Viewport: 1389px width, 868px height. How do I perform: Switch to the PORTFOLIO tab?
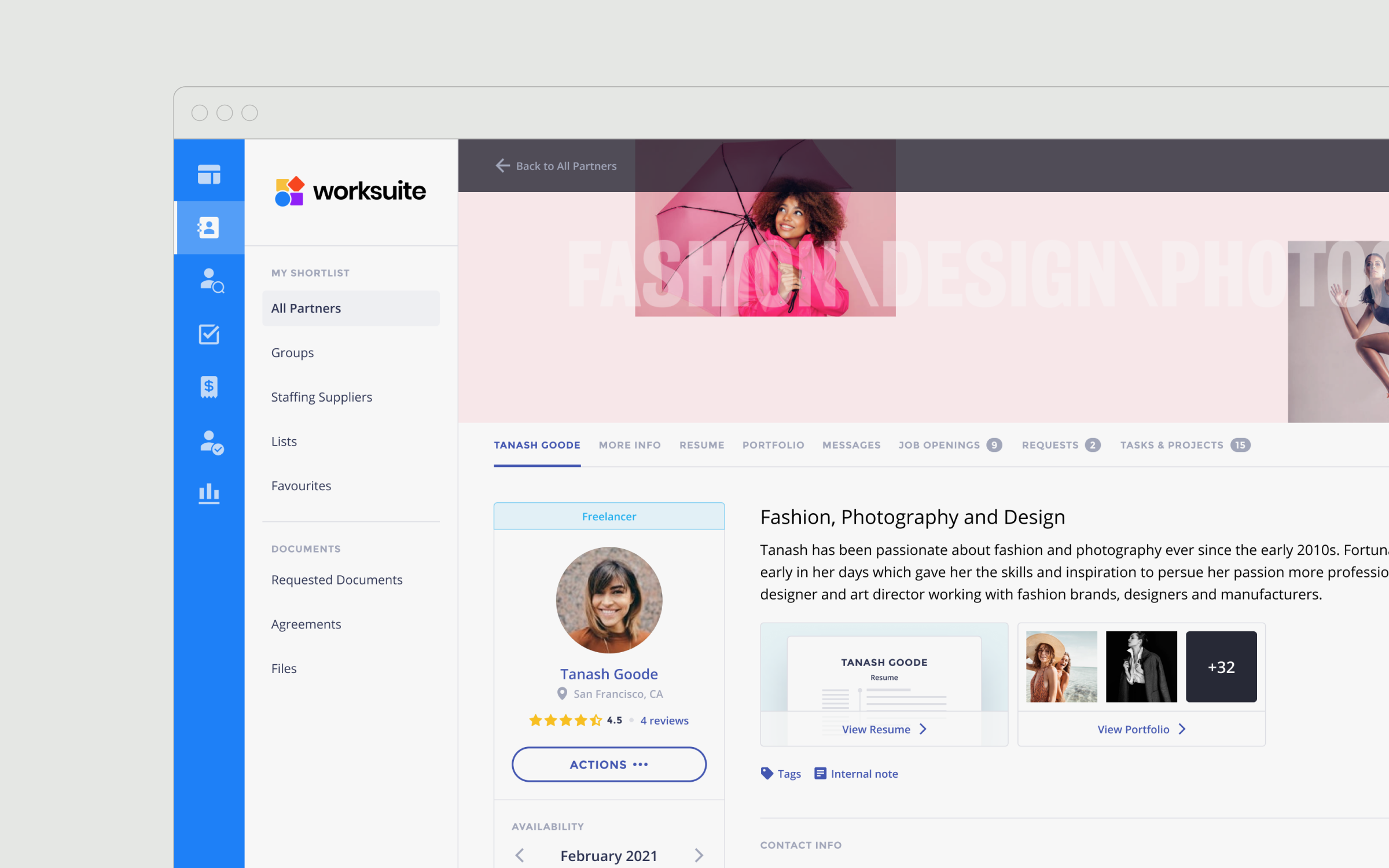(773, 445)
